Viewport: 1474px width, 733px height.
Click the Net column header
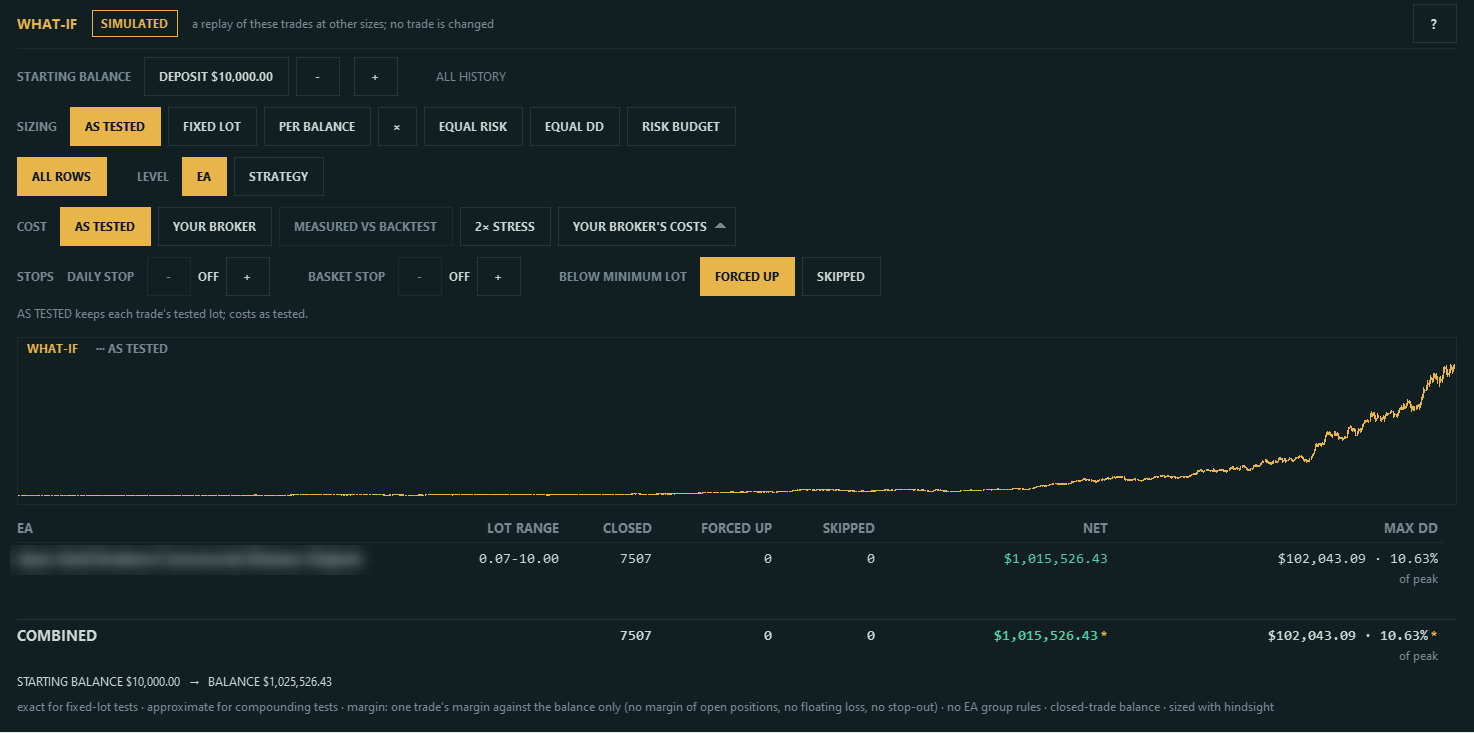[x=1095, y=528]
